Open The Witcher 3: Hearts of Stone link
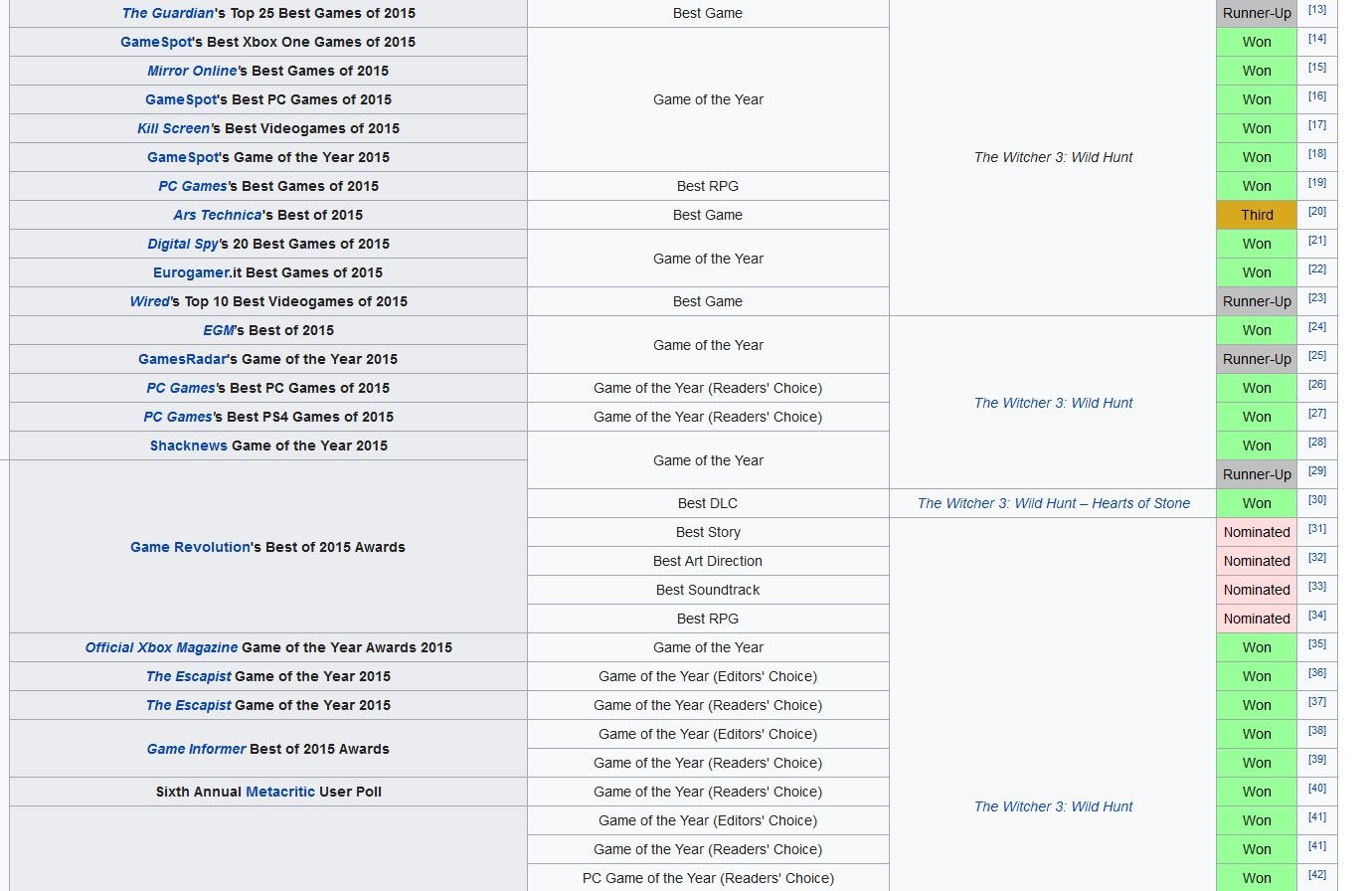This screenshot has height=891, width=1372. (1054, 503)
